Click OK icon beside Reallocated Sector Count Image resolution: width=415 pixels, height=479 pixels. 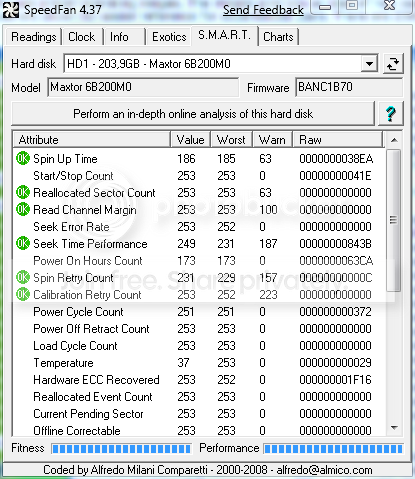pyautogui.click(x=23, y=192)
